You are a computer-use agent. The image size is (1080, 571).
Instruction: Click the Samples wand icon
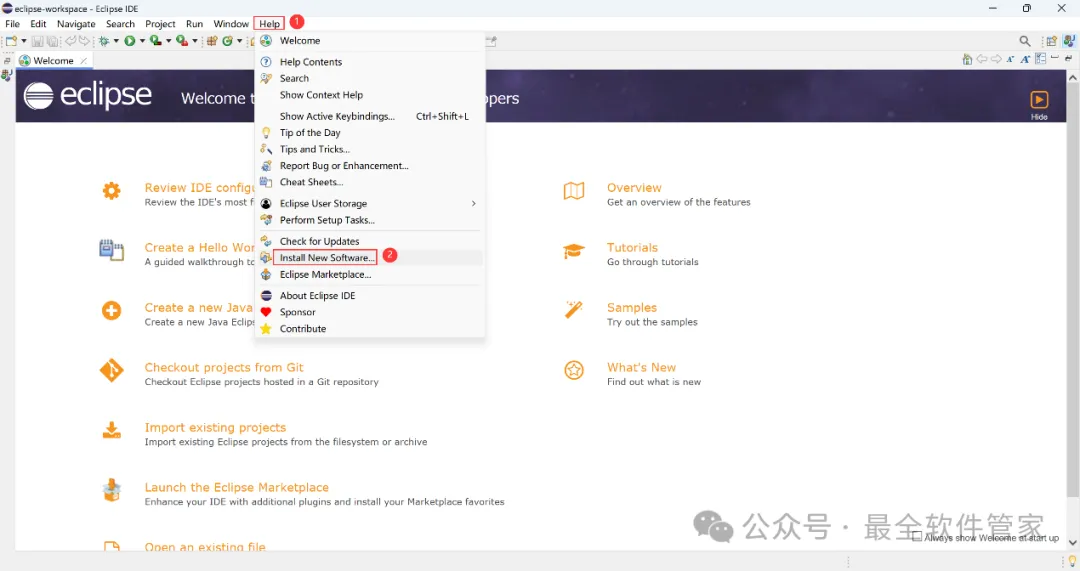tap(574, 310)
